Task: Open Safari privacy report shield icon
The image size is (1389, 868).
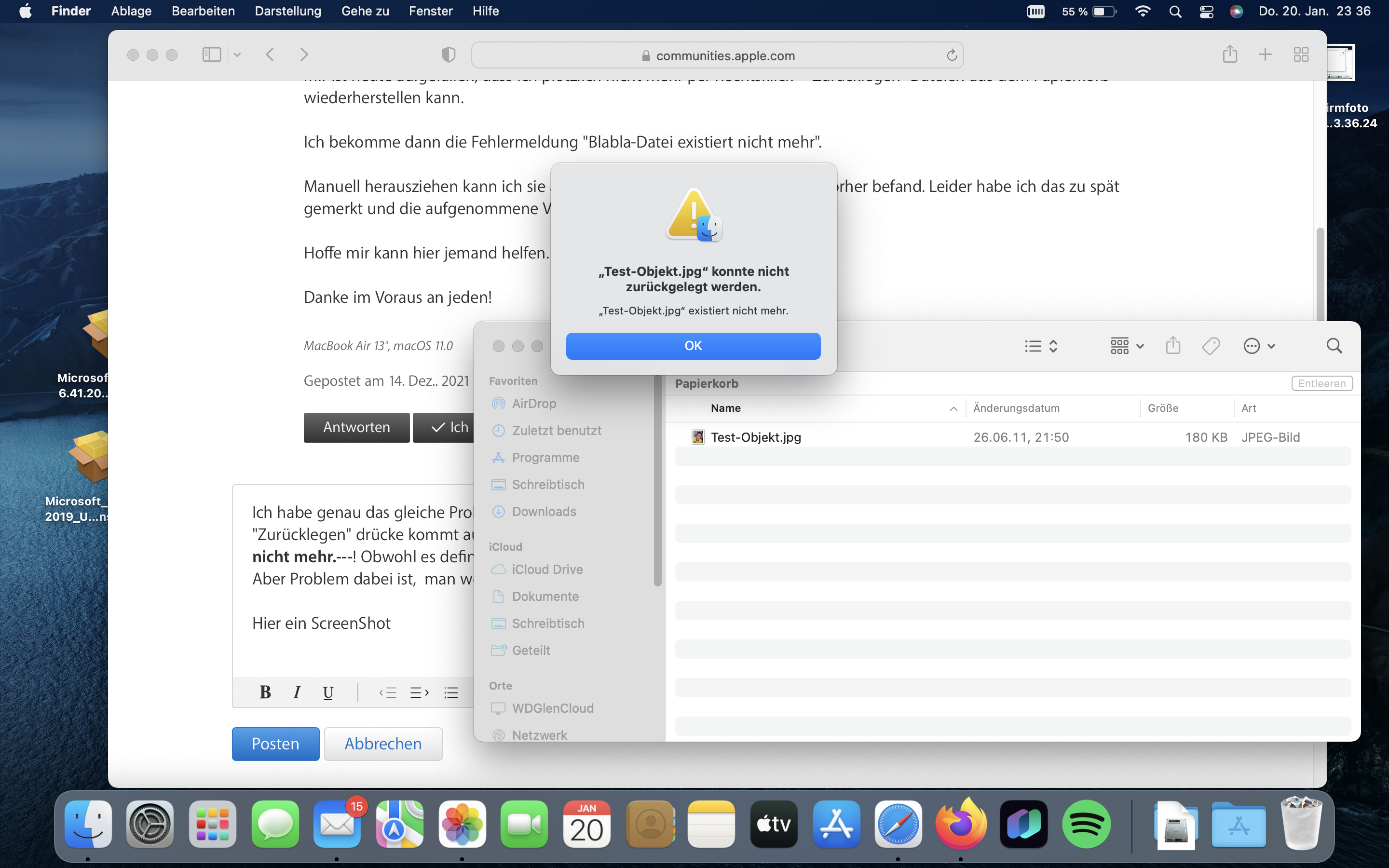Action: coord(448,55)
